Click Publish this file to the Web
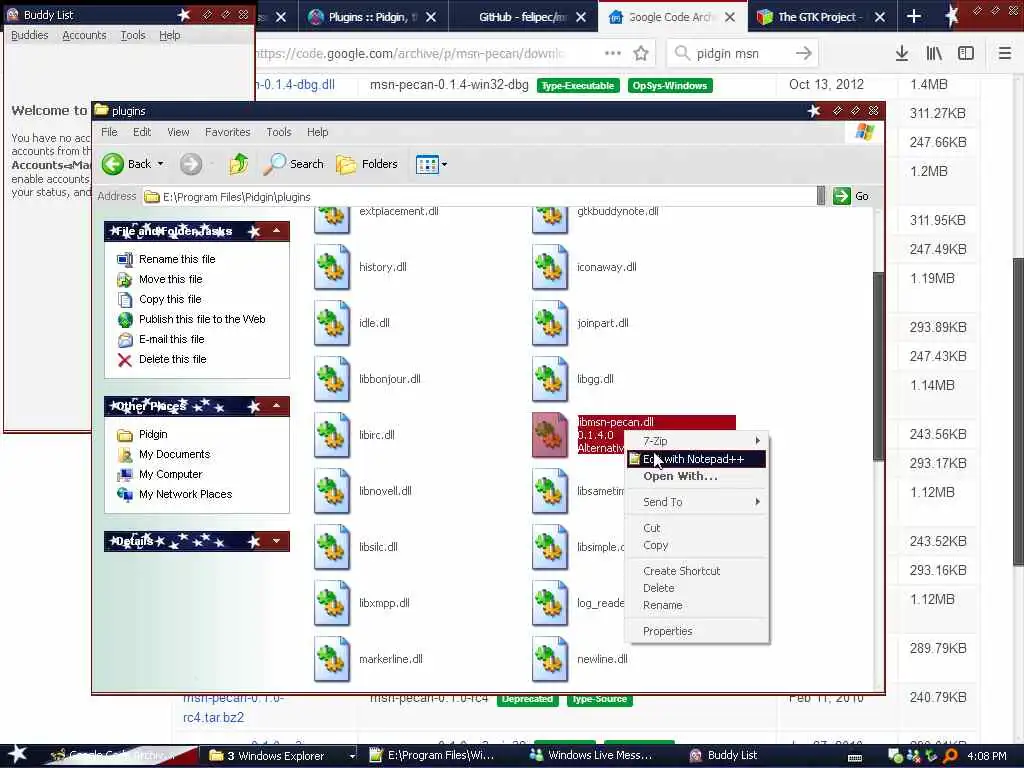 (x=202, y=319)
